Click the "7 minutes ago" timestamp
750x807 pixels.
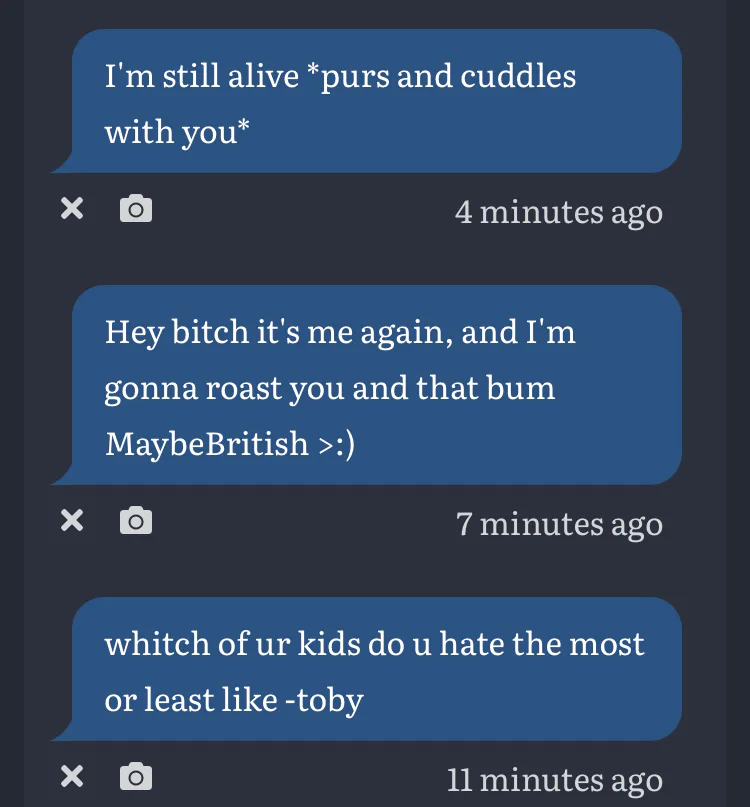(x=559, y=523)
